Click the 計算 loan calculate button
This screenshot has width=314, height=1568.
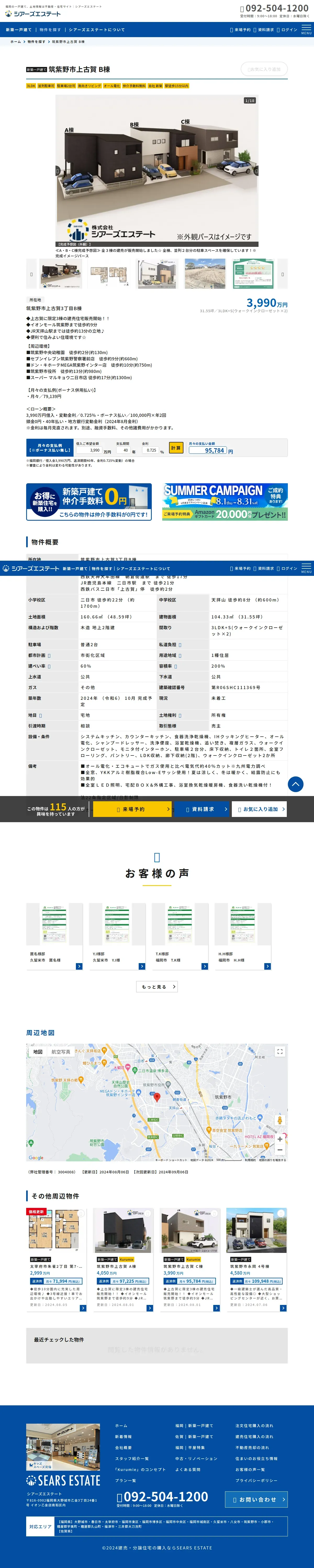click(176, 448)
